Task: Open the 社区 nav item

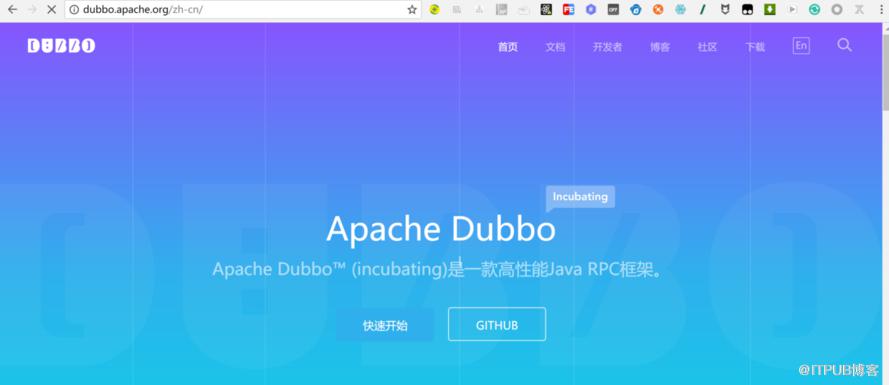Action: tap(707, 47)
